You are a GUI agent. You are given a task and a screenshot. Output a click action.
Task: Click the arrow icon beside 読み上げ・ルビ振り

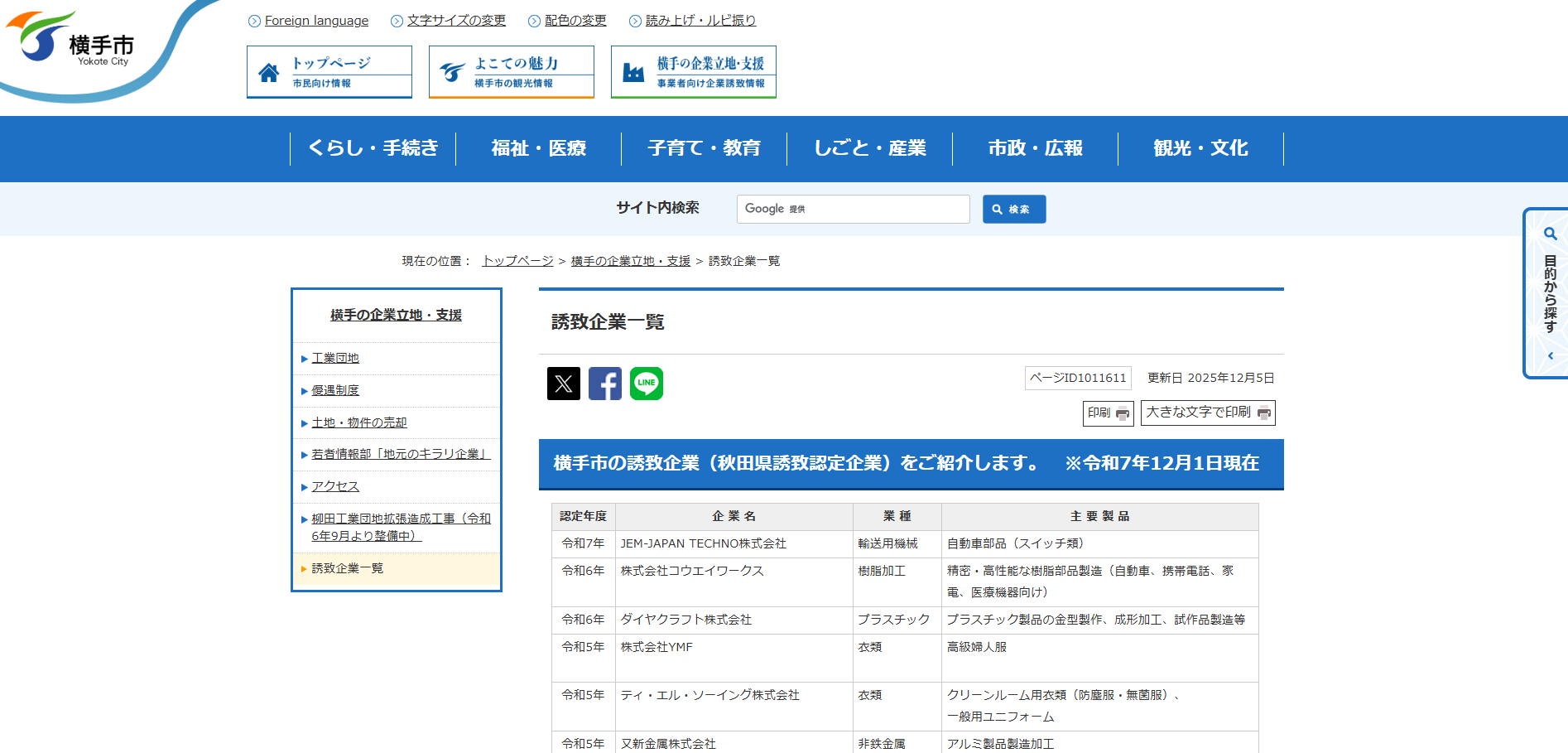635,22
